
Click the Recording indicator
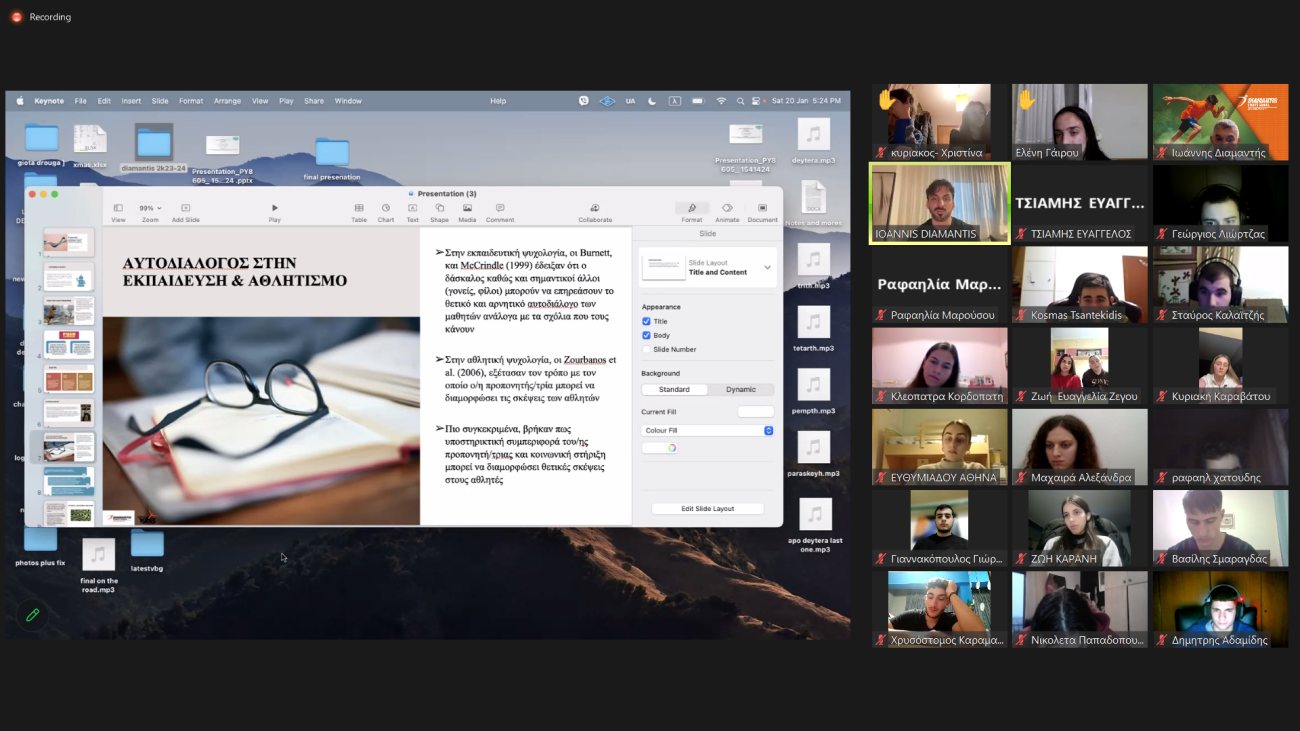41,17
